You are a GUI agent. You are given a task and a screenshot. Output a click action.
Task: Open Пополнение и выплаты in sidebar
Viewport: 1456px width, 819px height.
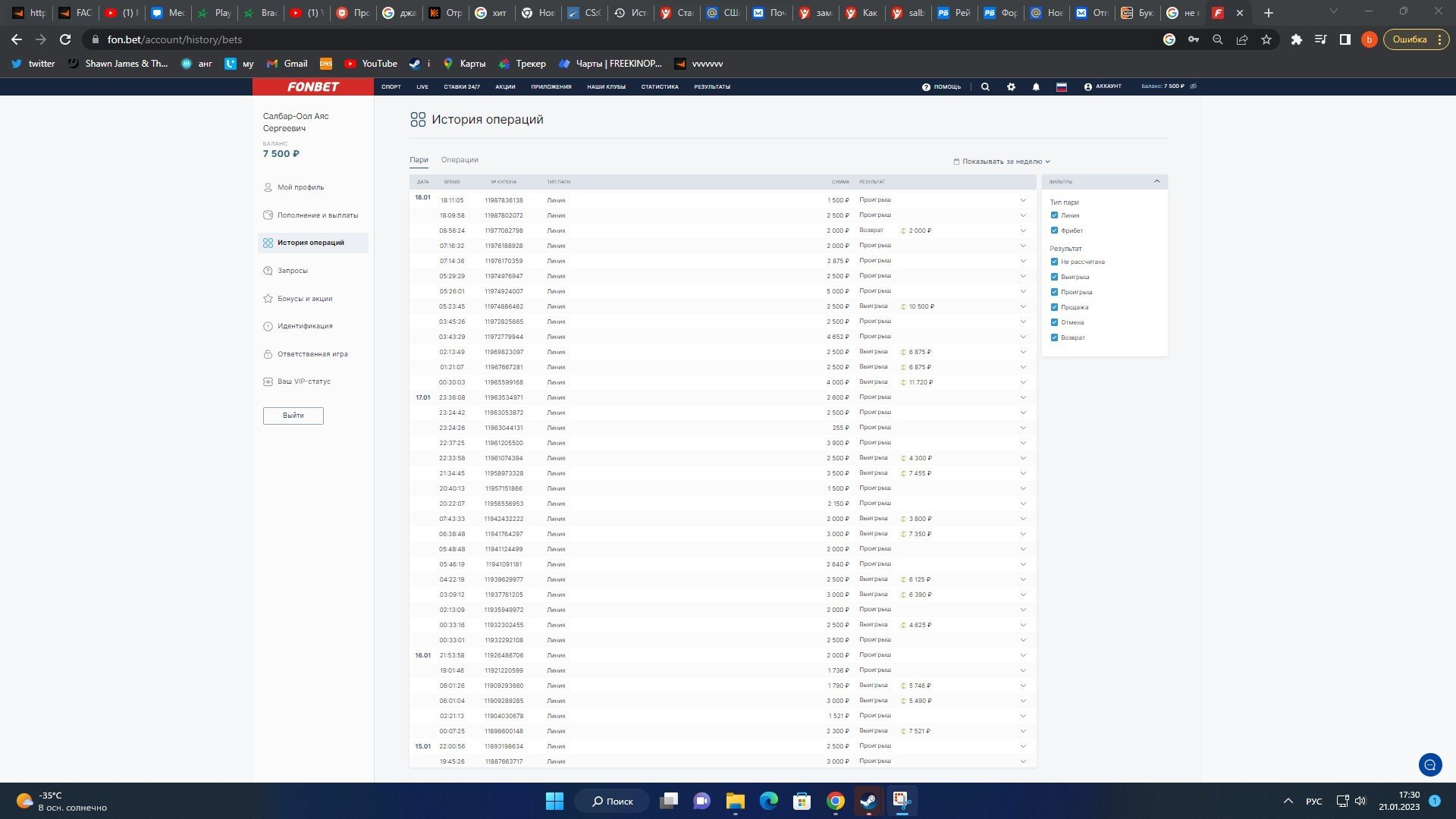[x=317, y=215]
